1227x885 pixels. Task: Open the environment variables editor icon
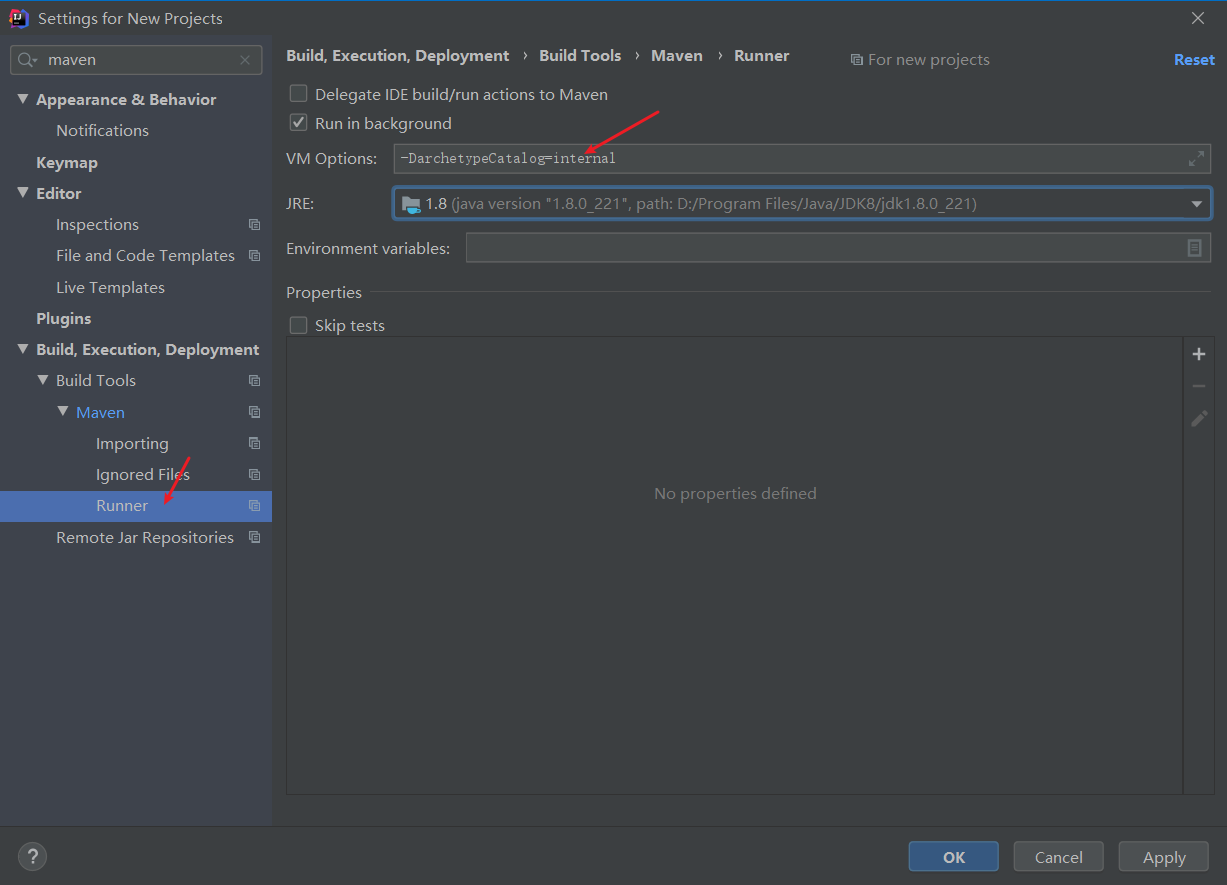[1194, 248]
